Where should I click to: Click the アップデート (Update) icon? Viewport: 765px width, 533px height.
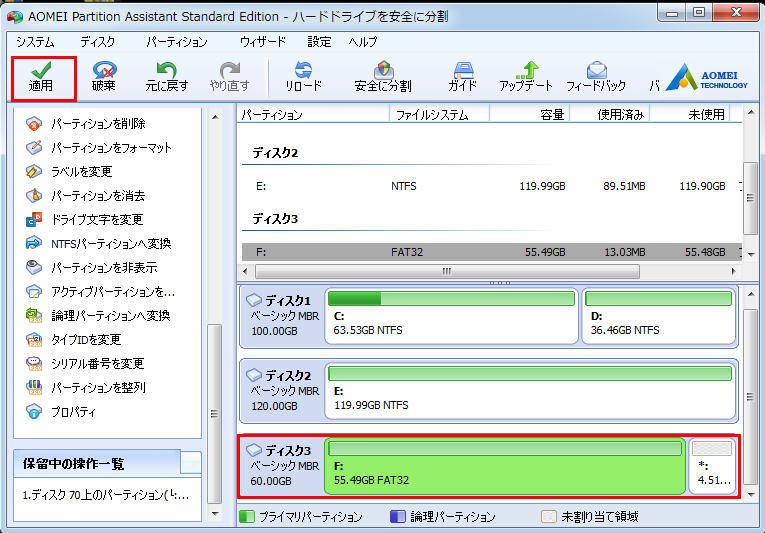pos(526,70)
